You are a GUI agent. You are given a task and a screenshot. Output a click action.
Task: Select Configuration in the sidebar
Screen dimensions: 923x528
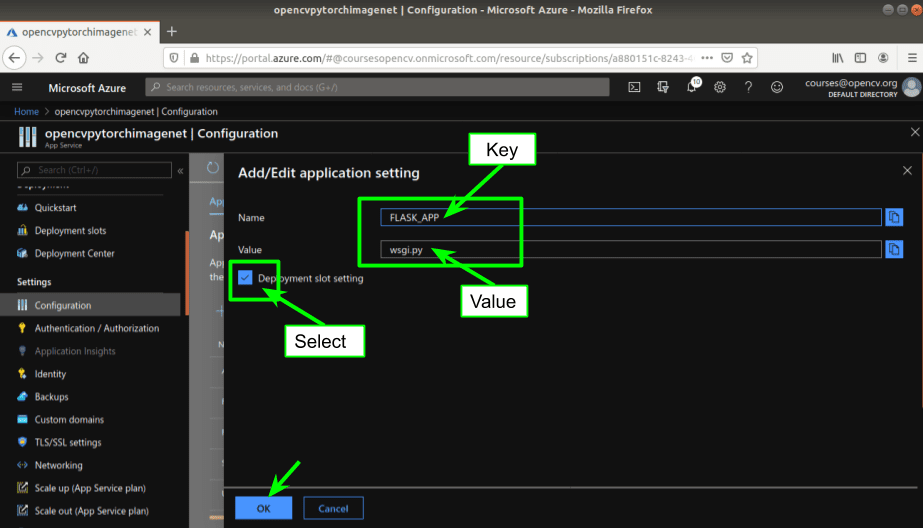90,305
